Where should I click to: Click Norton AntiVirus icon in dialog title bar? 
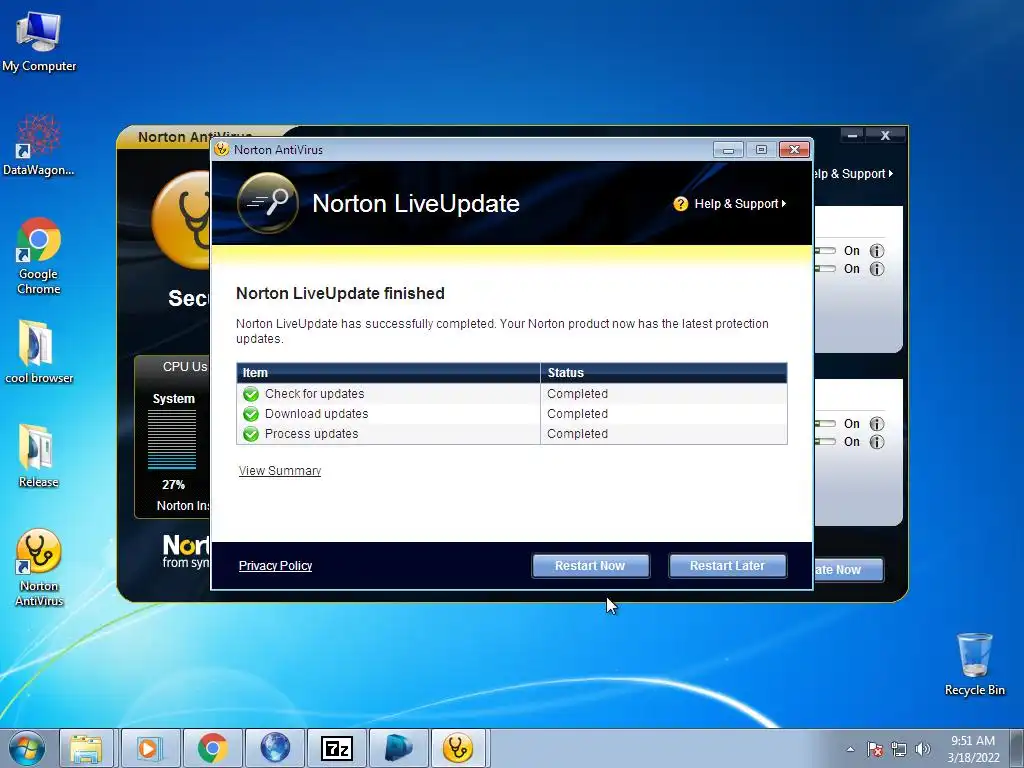[x=222, y=150]
